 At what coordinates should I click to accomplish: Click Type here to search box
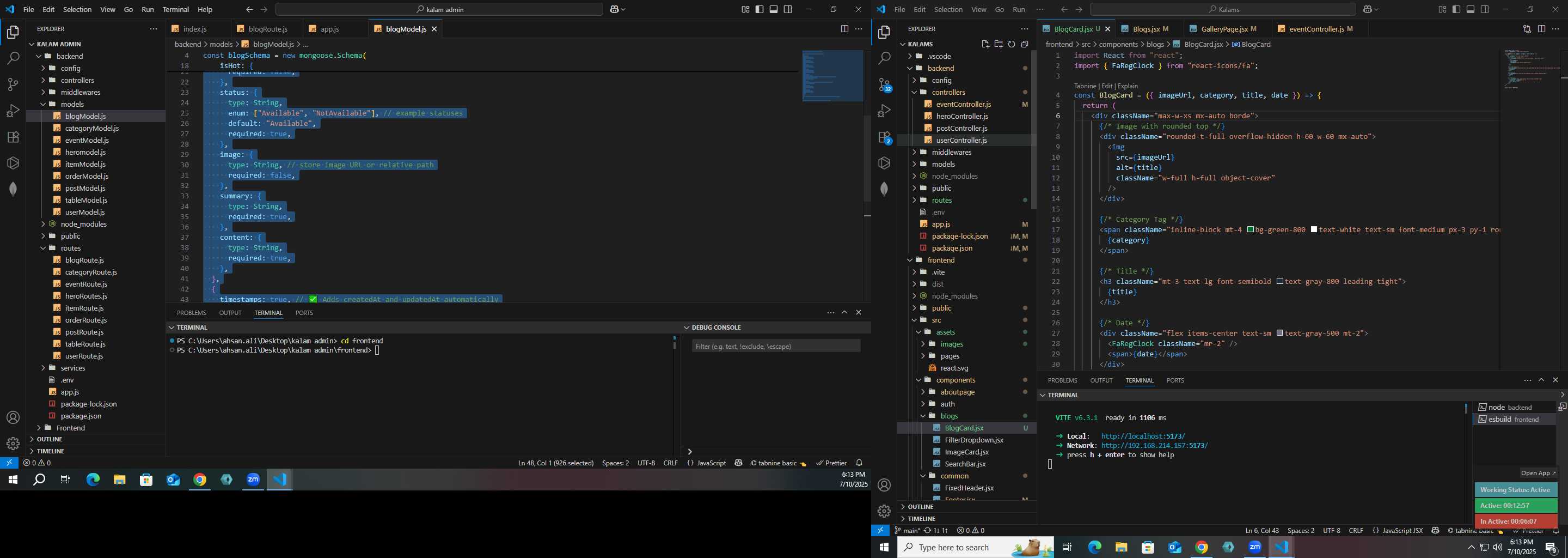975,548
